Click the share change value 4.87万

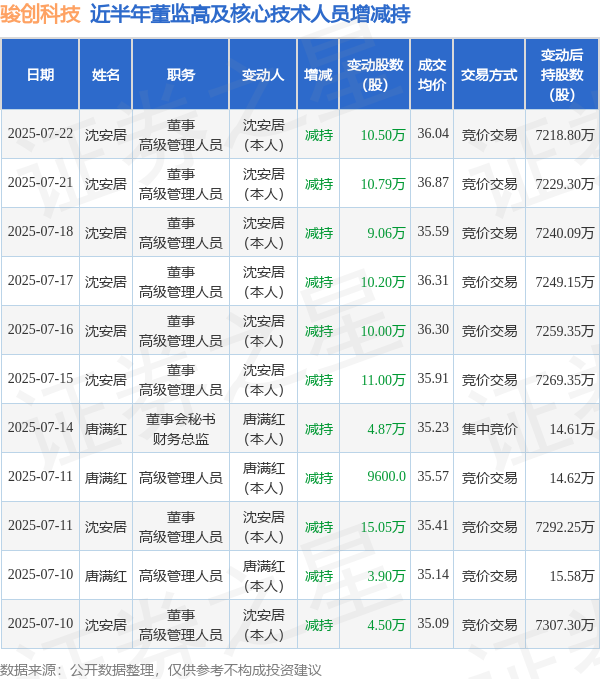click(x=386, y=429)
